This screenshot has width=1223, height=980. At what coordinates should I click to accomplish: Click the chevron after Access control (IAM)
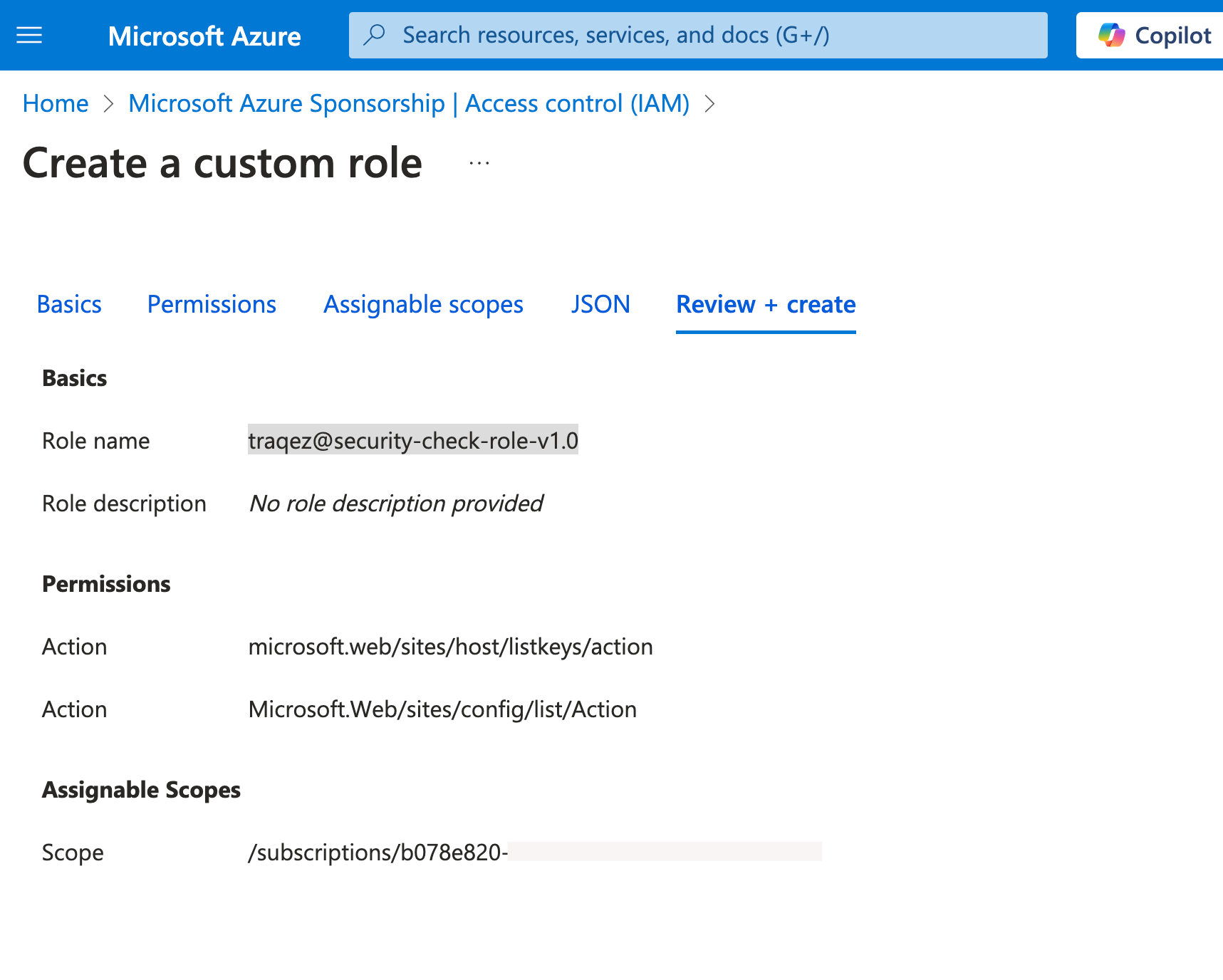coord(709,104)
